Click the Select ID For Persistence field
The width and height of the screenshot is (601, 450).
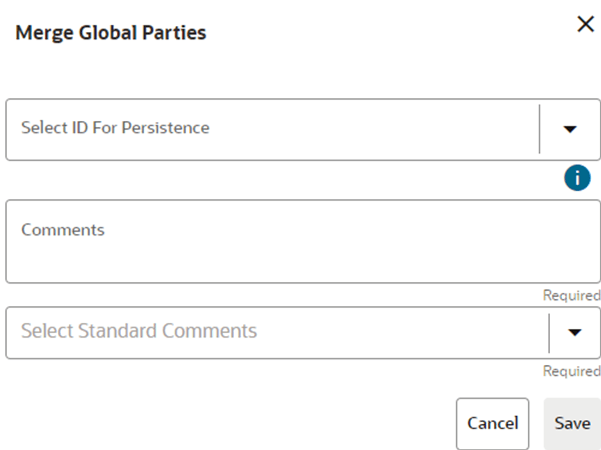(272, 129)
